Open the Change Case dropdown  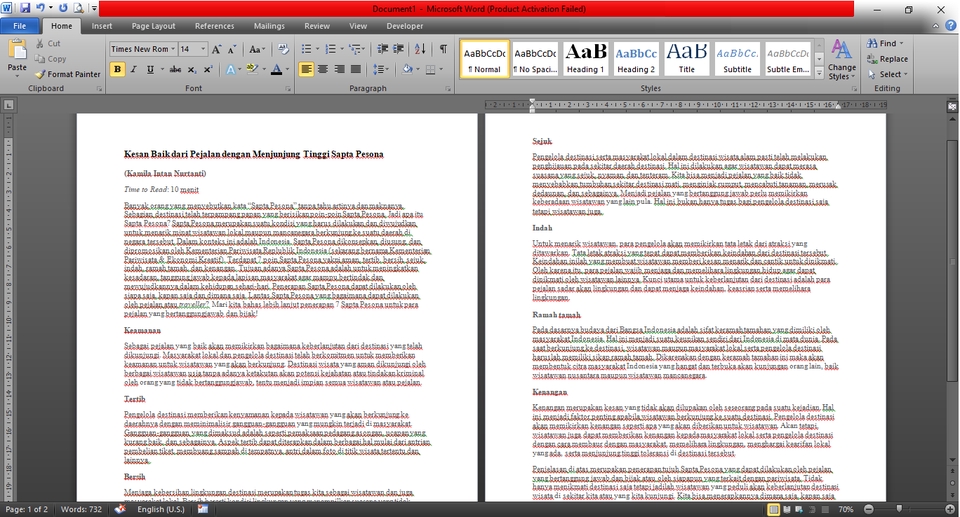[x=257, y=49]
